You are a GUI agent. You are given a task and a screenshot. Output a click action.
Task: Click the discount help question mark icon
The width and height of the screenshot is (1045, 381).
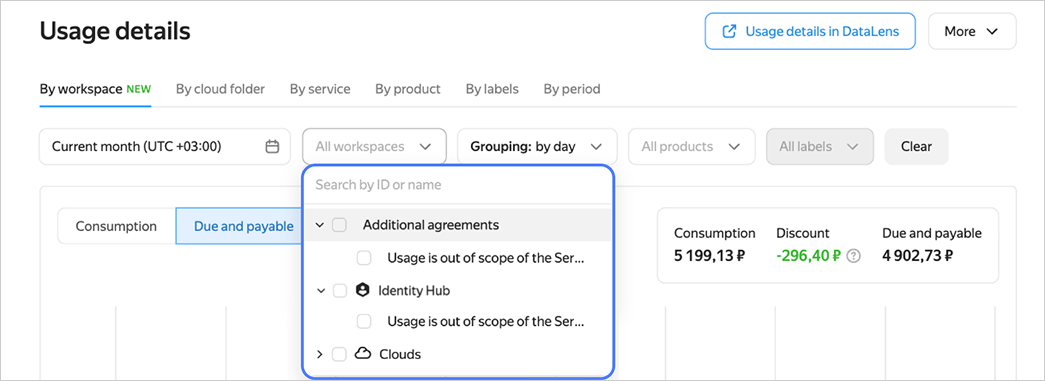[853, 256]
